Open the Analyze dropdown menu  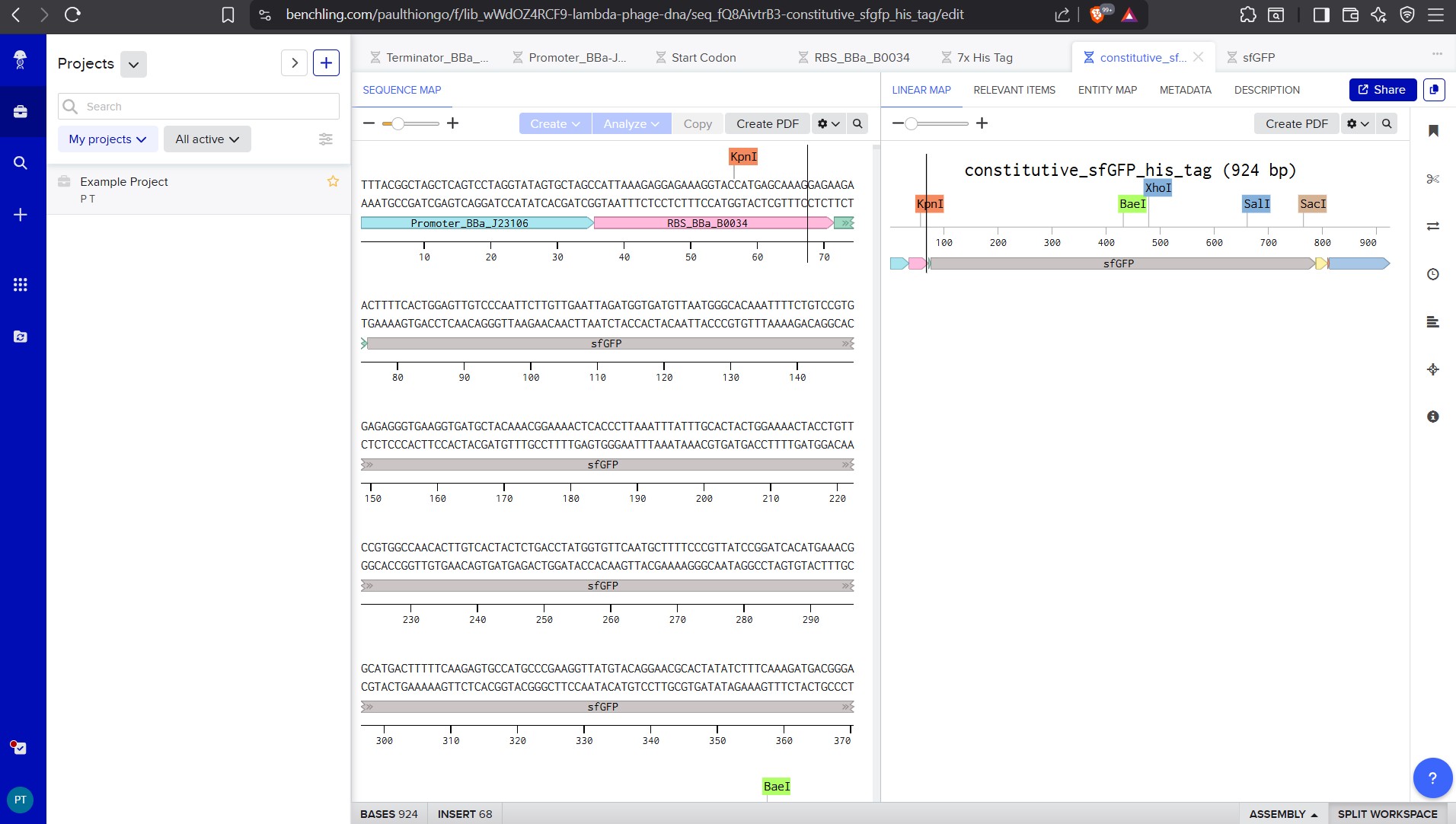tap(631, 123)
